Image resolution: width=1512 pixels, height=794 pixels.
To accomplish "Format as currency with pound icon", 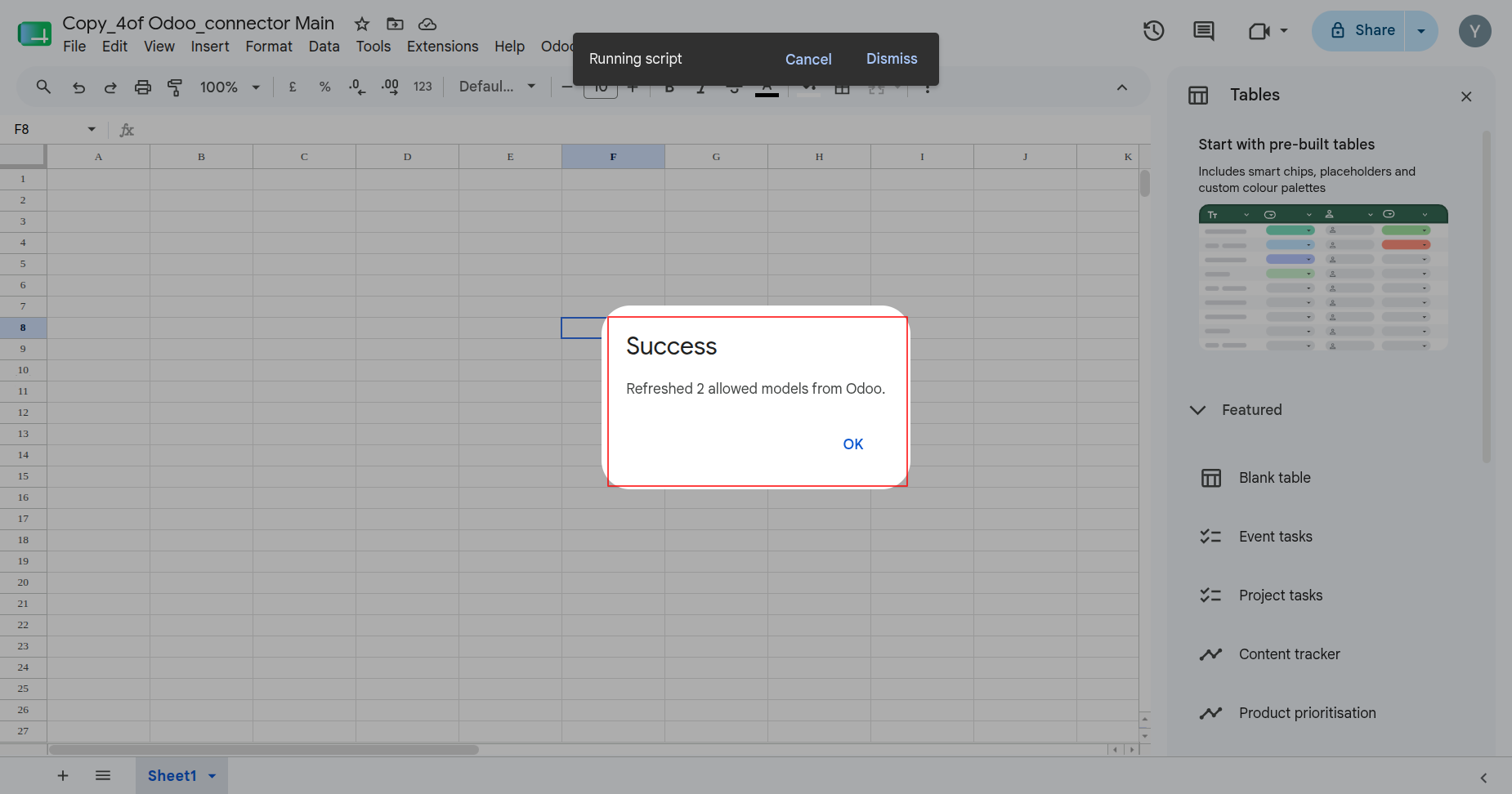I will tap(293, 87).
